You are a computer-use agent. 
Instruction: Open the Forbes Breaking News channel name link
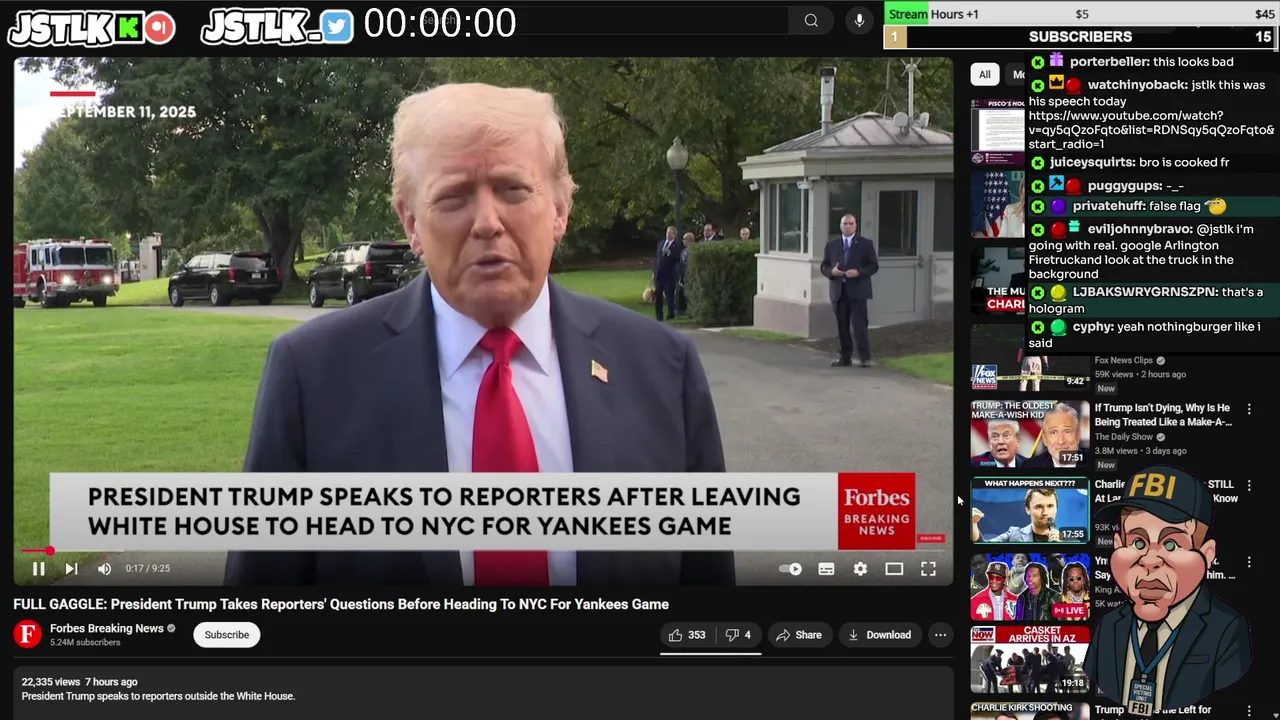coord(107,628)
